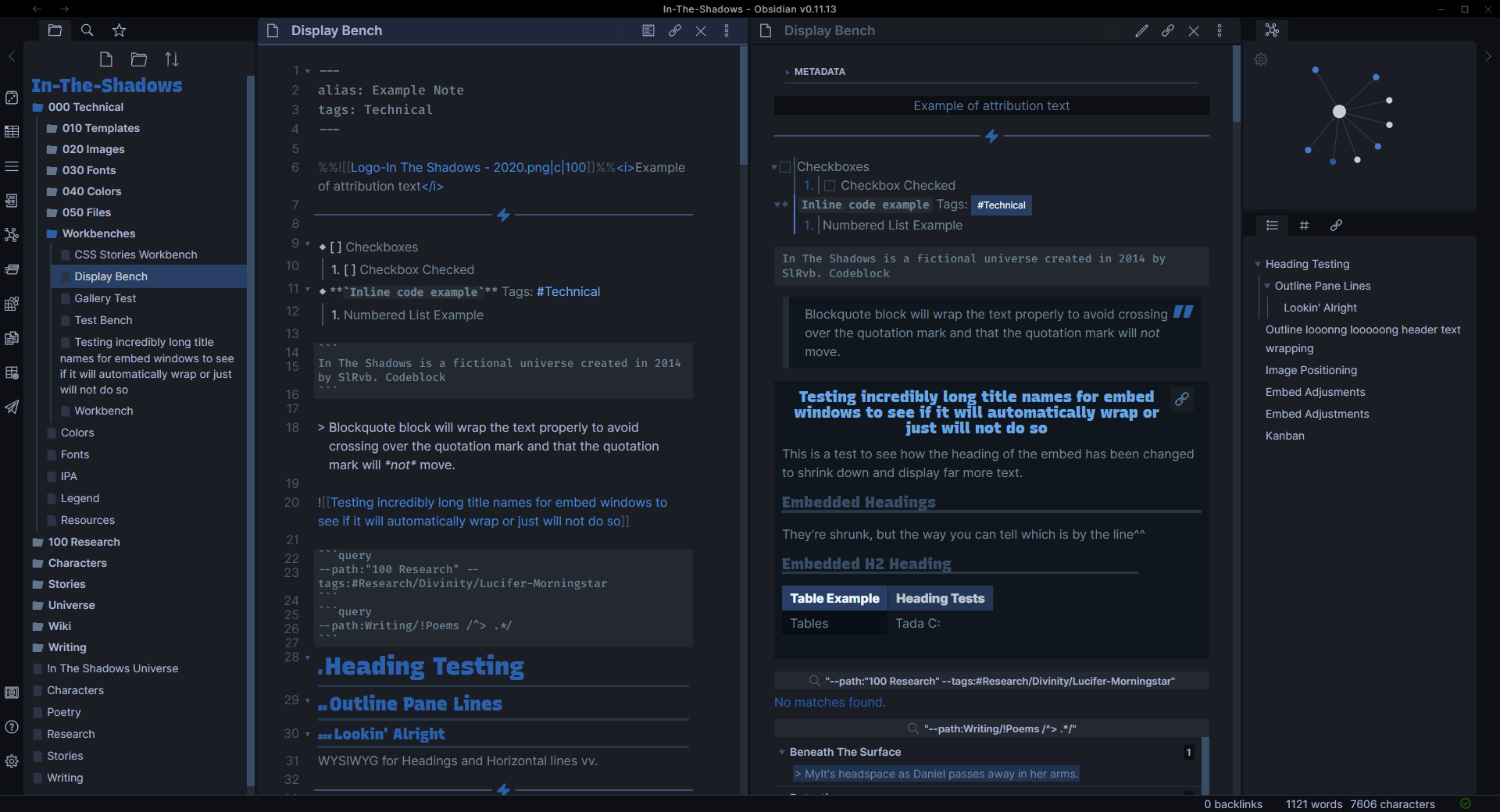Switch preview pane to edit with pencil
The height and width of the screenshot is (812, 1500).
[x=1142, y=30]
